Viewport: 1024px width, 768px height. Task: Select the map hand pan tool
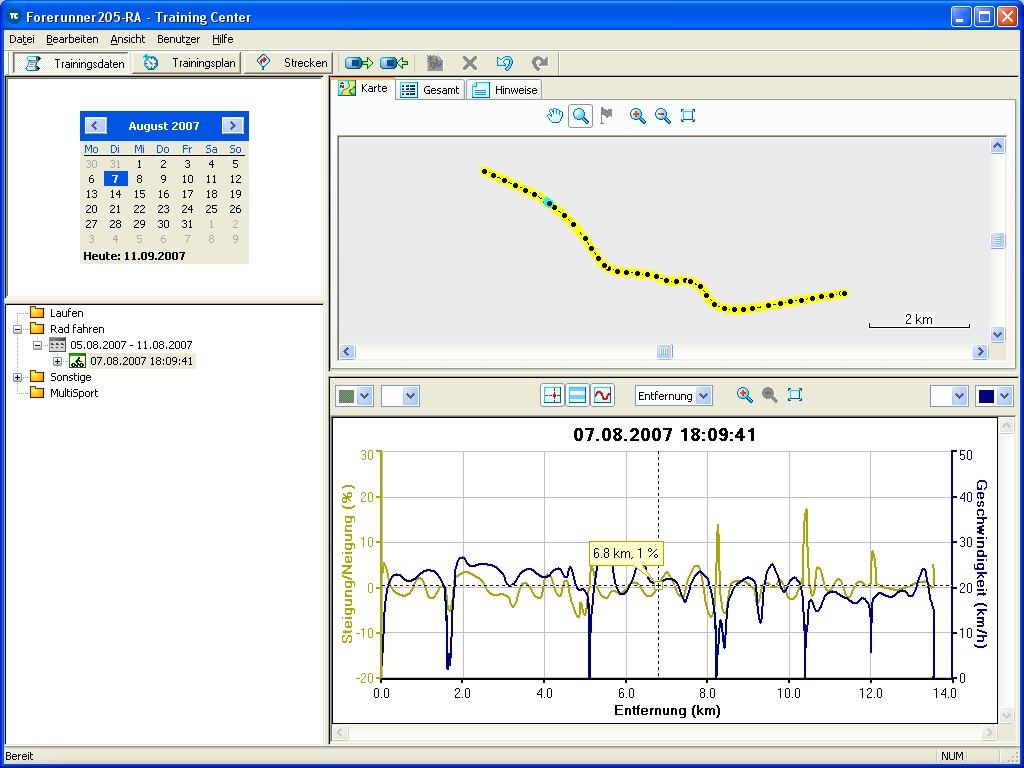pos(554,116)
